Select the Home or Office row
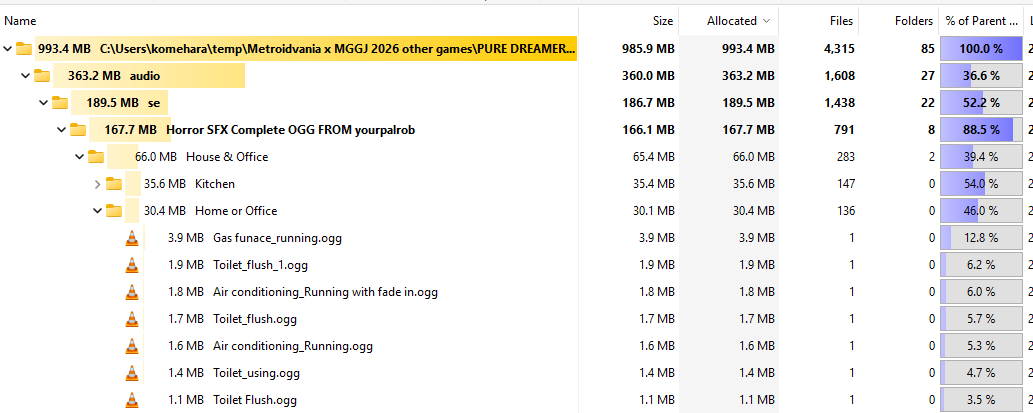Viewport: 1033px width, 413px height. coord(236,211)
